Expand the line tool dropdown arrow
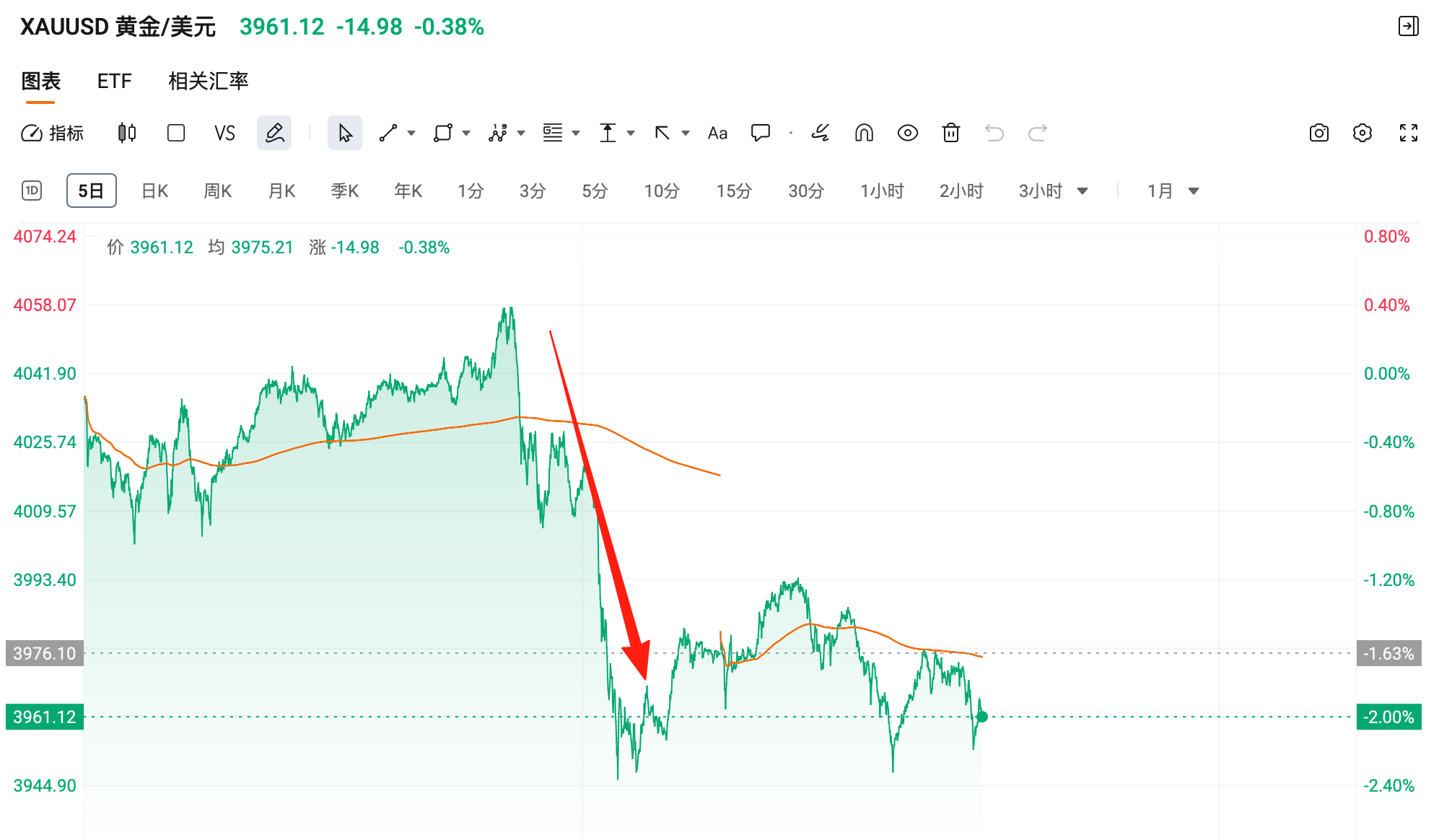Viewport: 1439px width, 840px height. coord(411,133)
